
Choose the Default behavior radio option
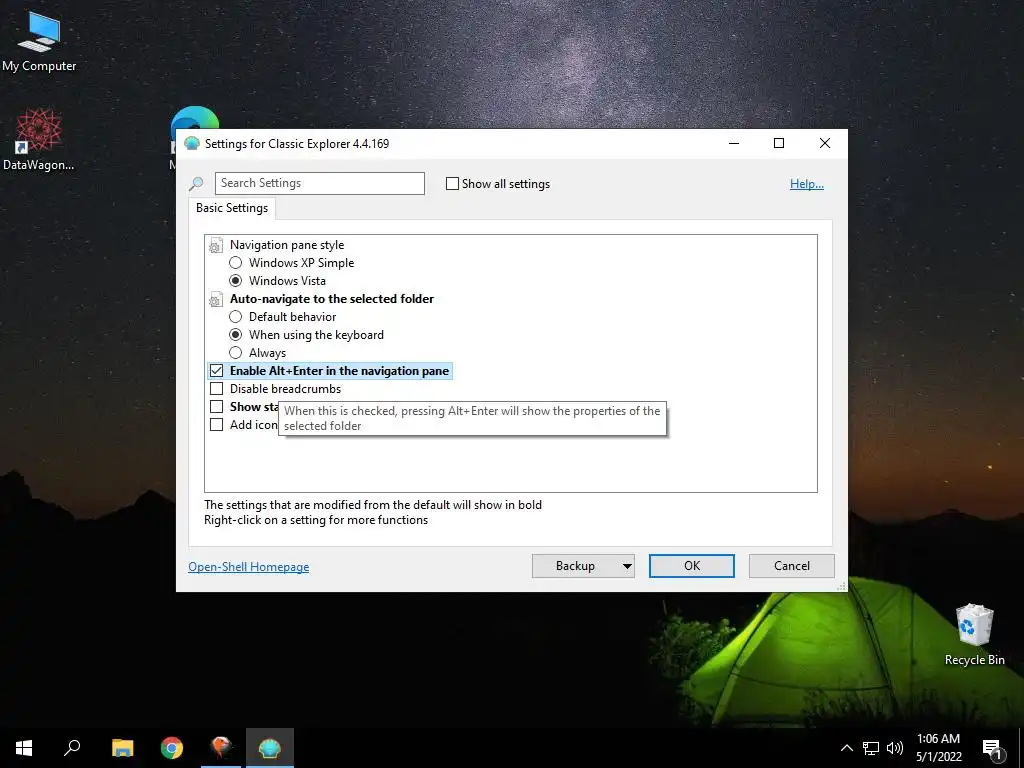[236, 317]
